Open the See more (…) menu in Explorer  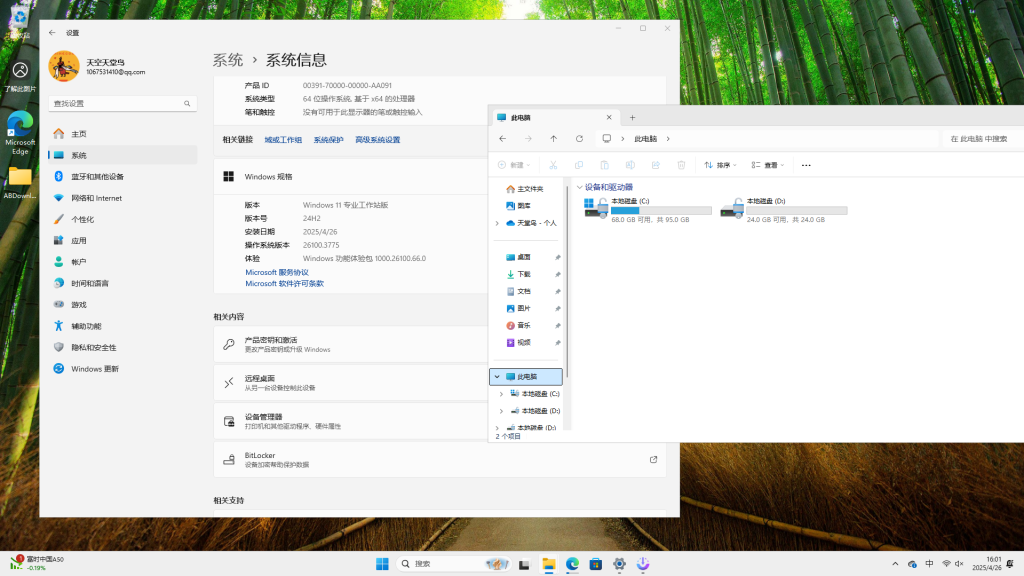pos(806,165)
